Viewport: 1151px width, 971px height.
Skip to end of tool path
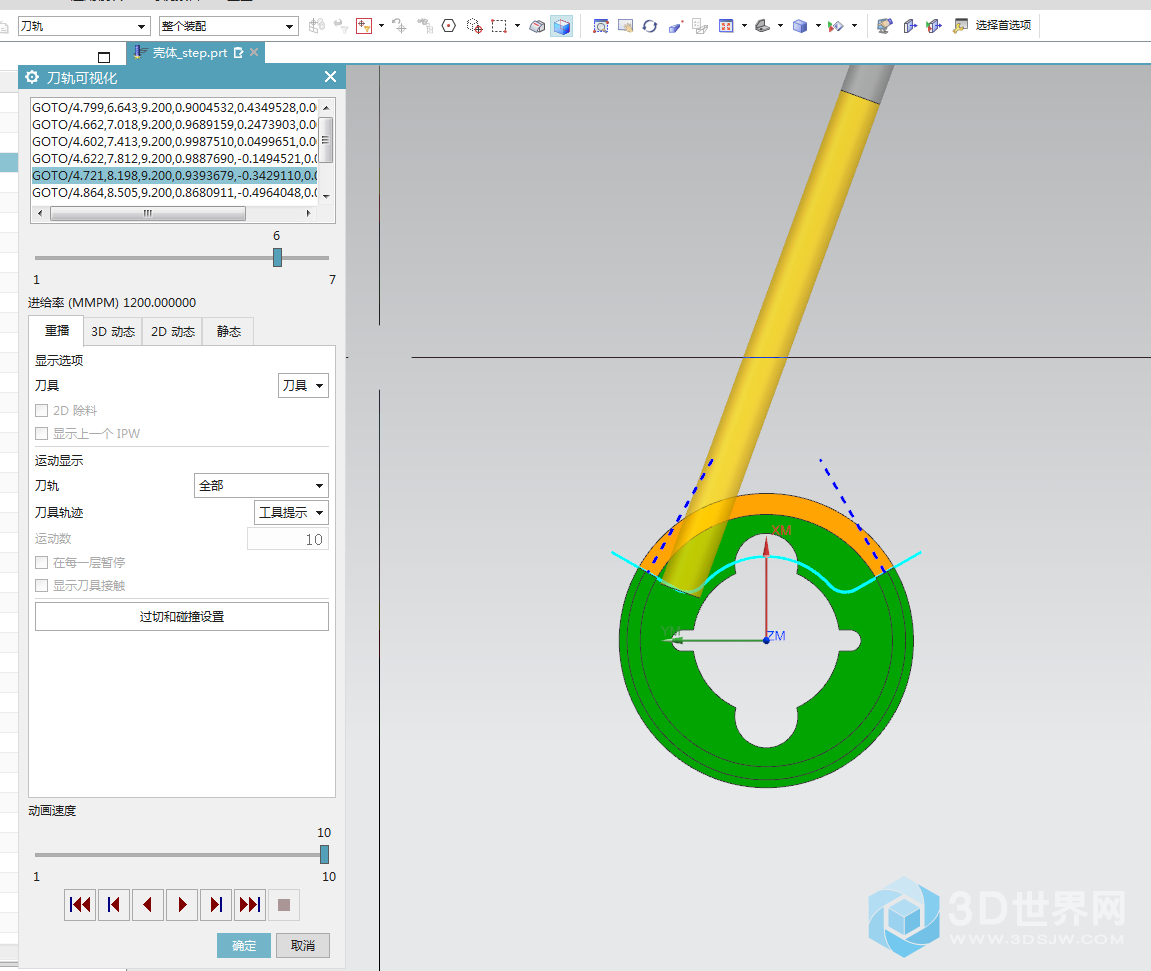(x=250, y=905)
